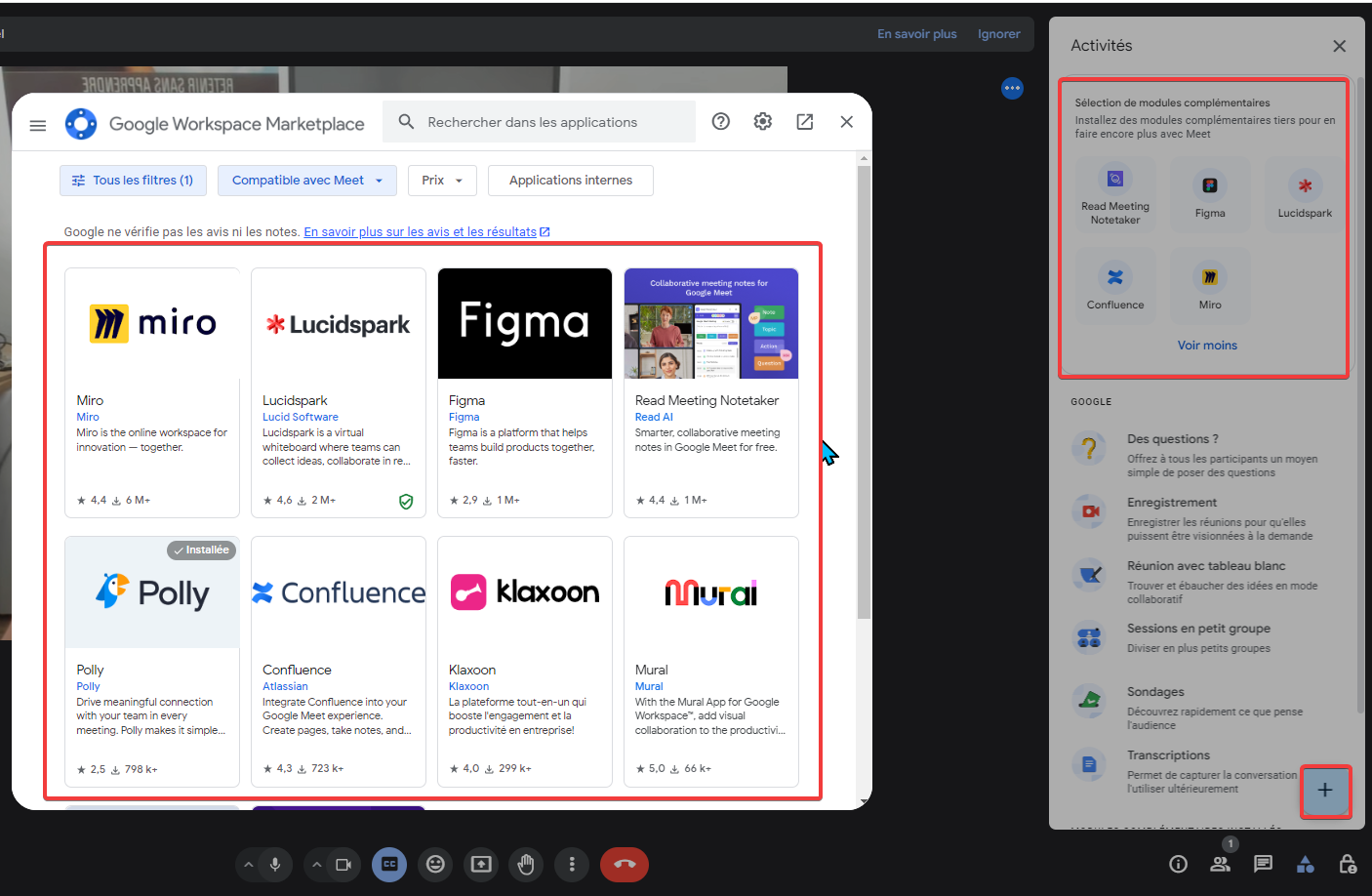
Task: Click the Lucid Software developer link
Action: [x=301, y=417]
